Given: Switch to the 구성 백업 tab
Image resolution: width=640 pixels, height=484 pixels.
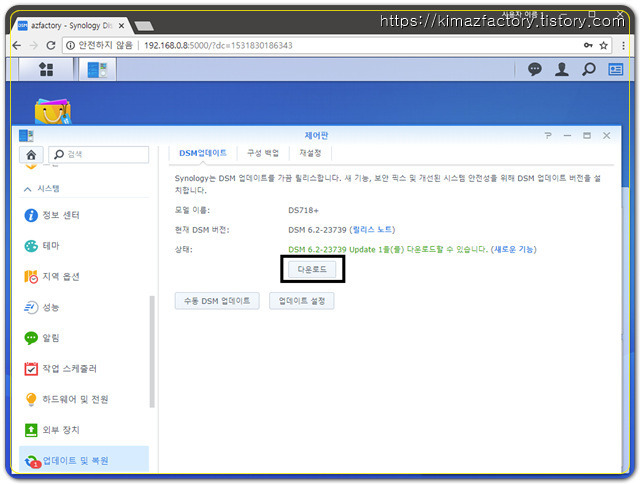Looking at the screenshot, I should tap(263, 153).
